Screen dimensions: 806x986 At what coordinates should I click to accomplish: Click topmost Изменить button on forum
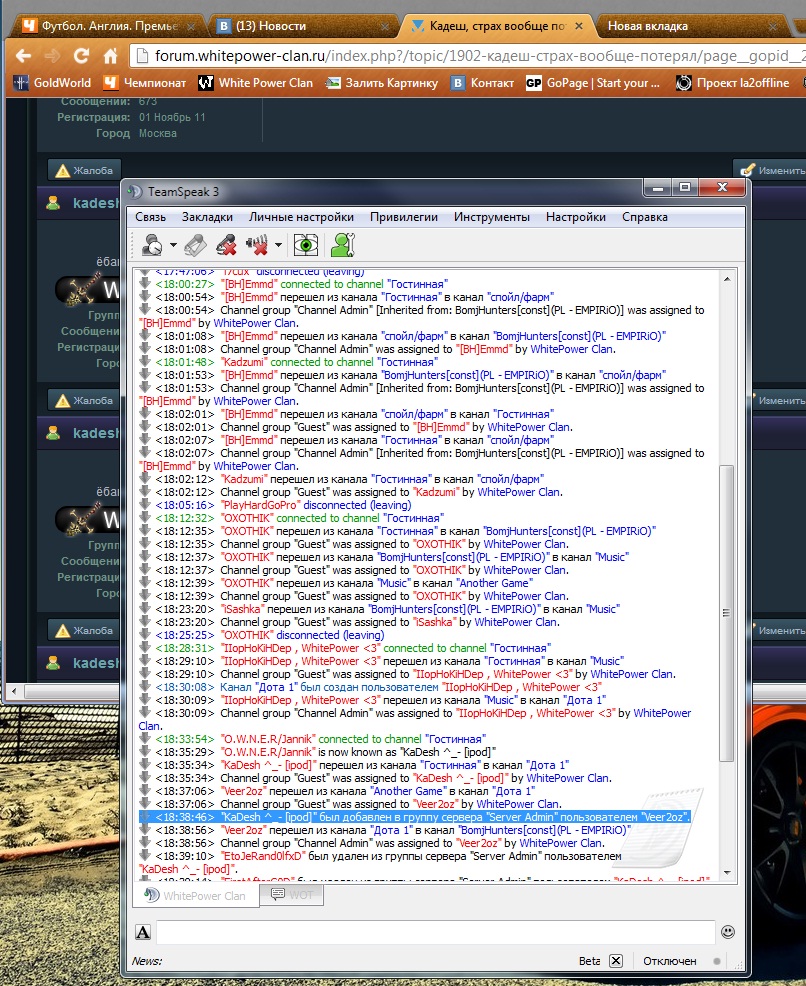772,170
